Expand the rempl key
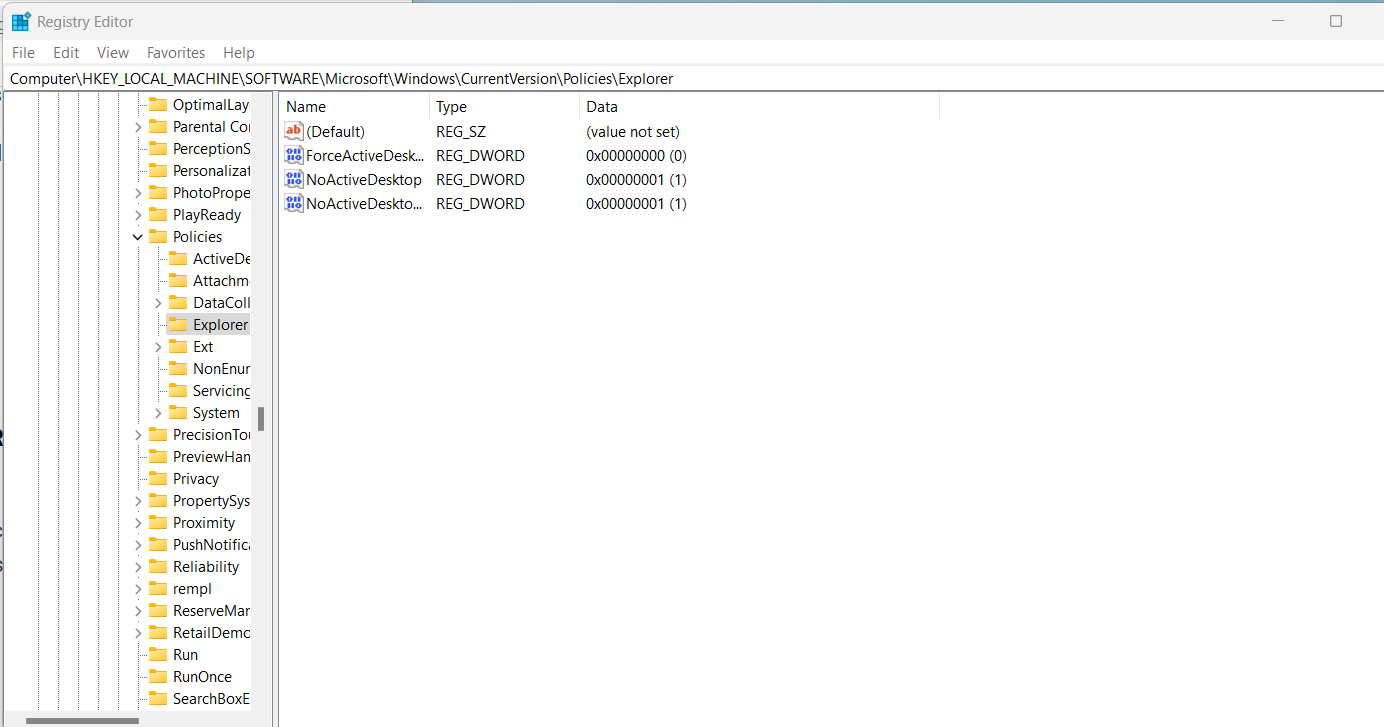 tap(138, 589)
